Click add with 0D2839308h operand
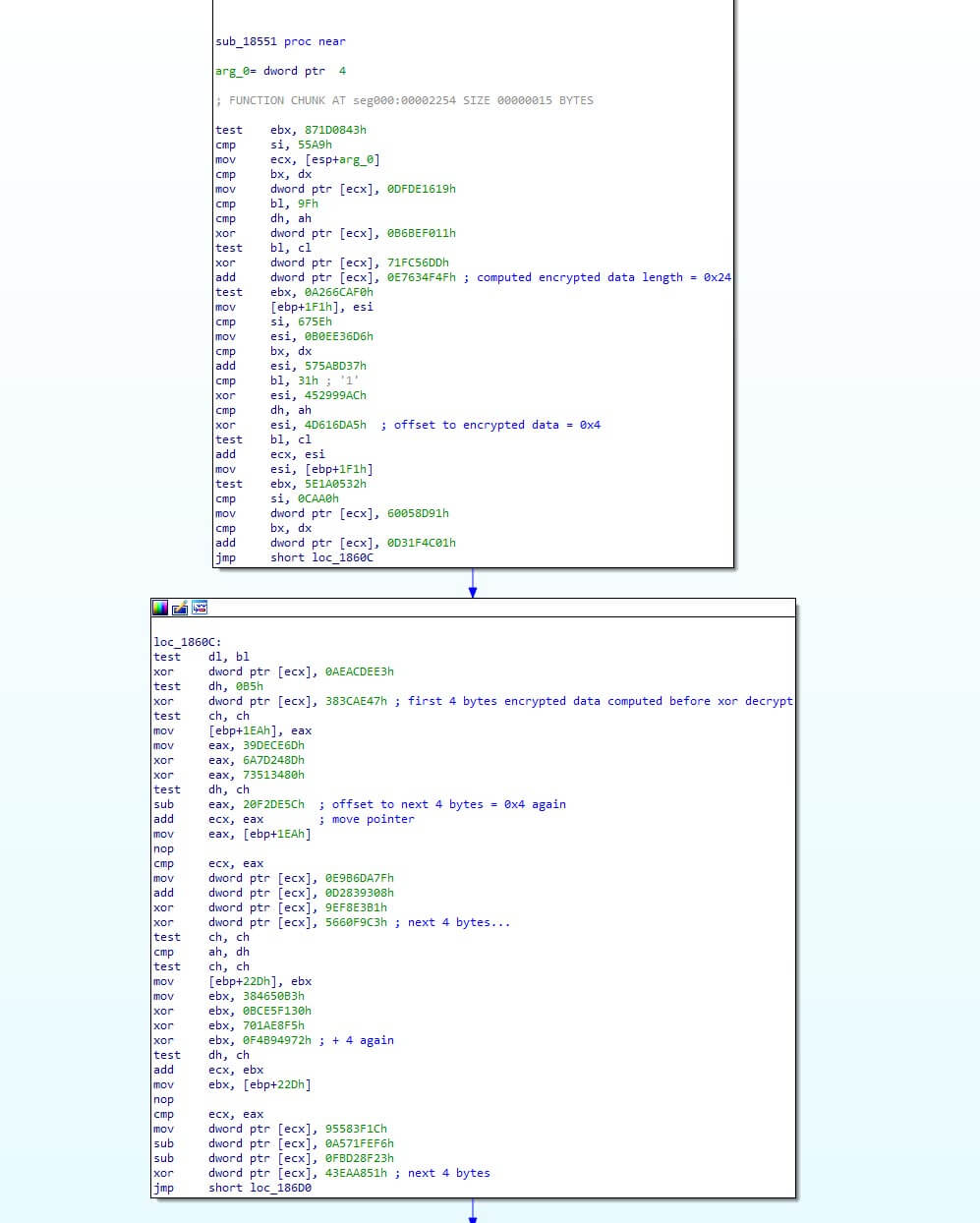Viewport: 980px width, 1223px height. click(x=273, y=893)
